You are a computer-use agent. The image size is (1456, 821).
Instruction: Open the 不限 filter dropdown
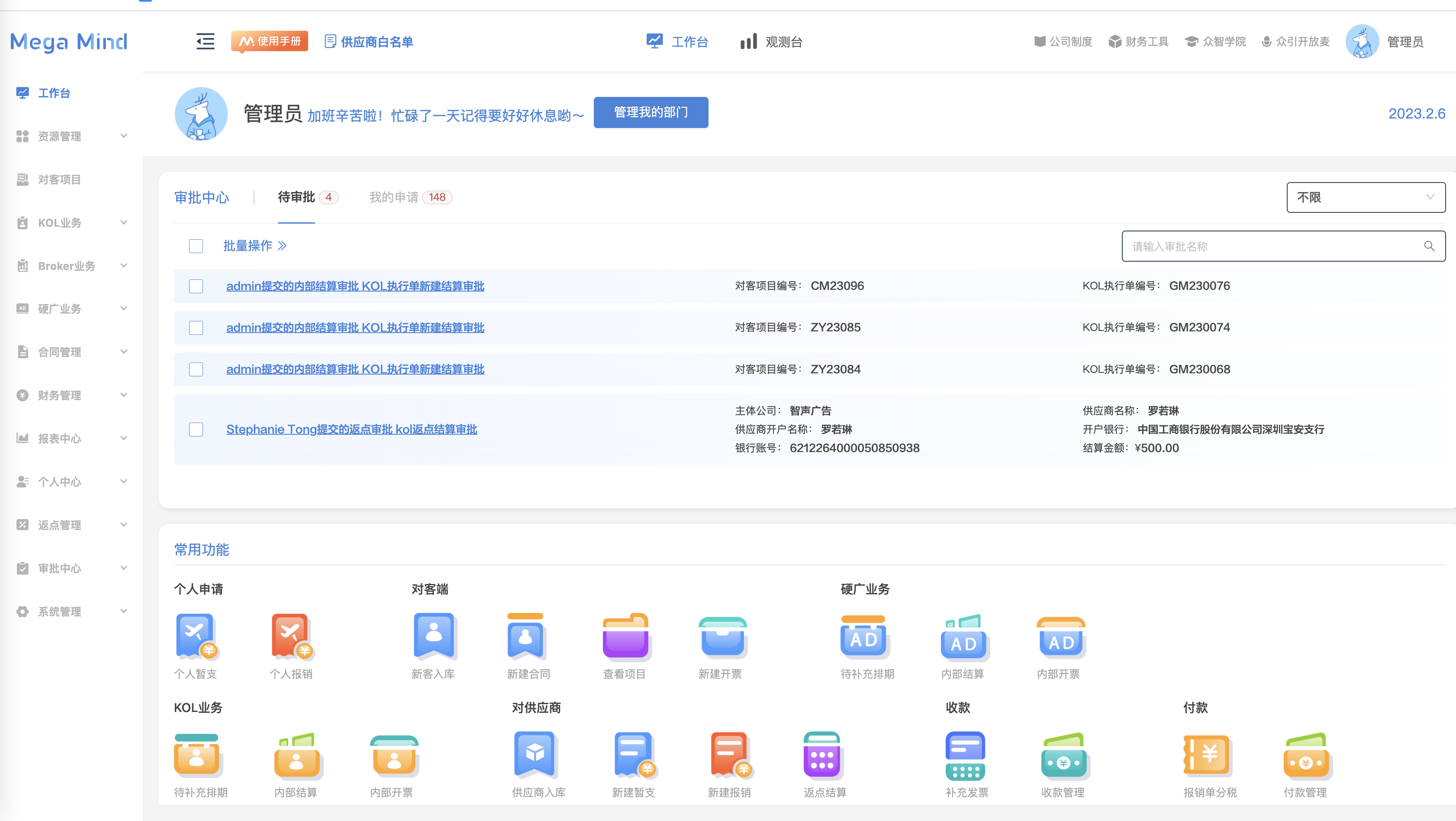coord(1366,197)
